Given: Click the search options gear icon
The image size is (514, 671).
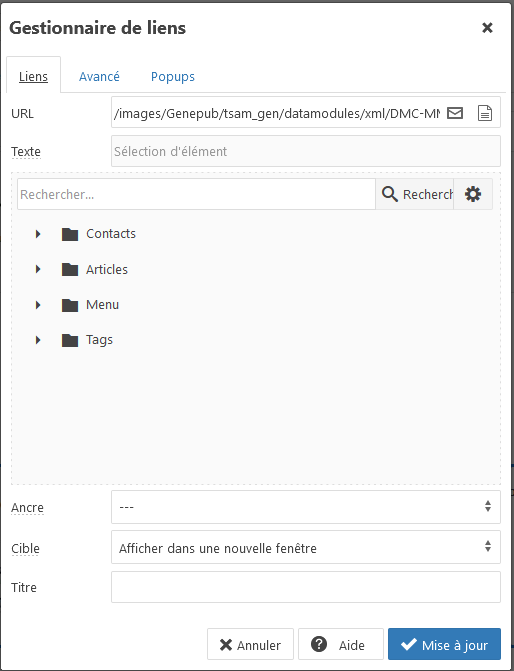Looking at the screenshot, I should click(473, 194).
